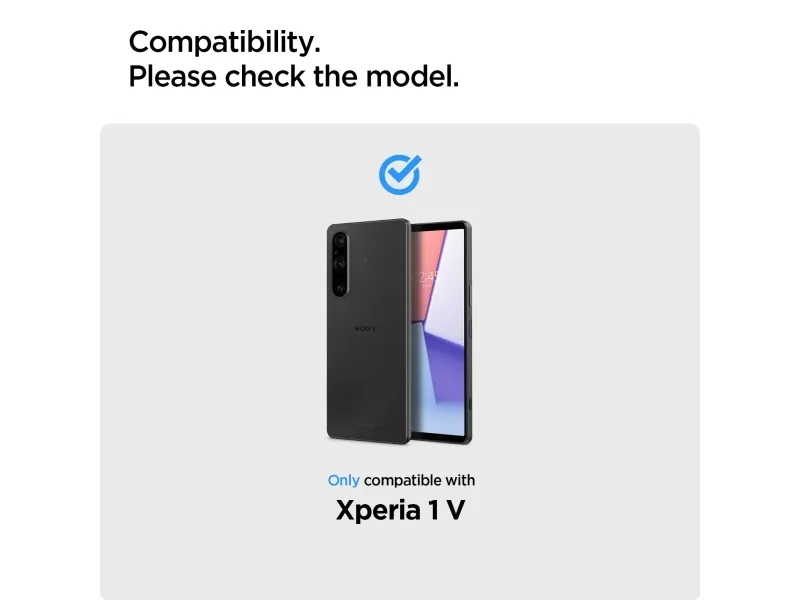The height and width of the screenshot is (600, 800).
Task: Click the bottom rear camera lens
Action: [x=341, y=287]
